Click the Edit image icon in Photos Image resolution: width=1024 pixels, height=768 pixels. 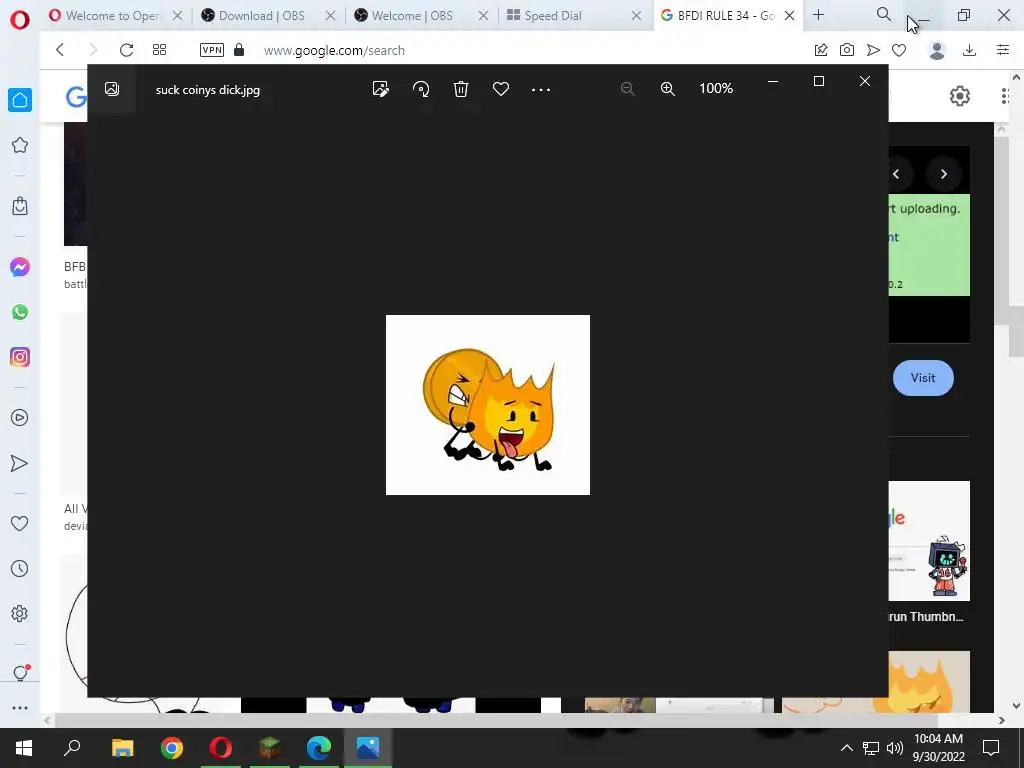tap(381, 89)
